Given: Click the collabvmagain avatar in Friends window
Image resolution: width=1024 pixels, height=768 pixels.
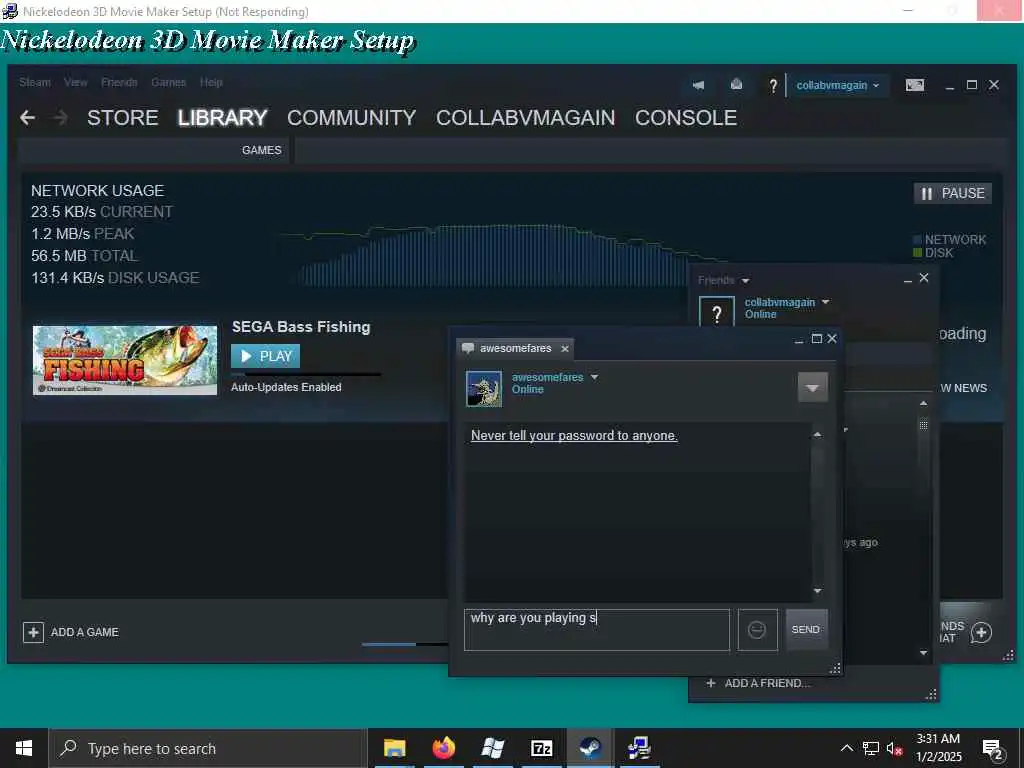Looking at the screenshot, I should (716, 312).
